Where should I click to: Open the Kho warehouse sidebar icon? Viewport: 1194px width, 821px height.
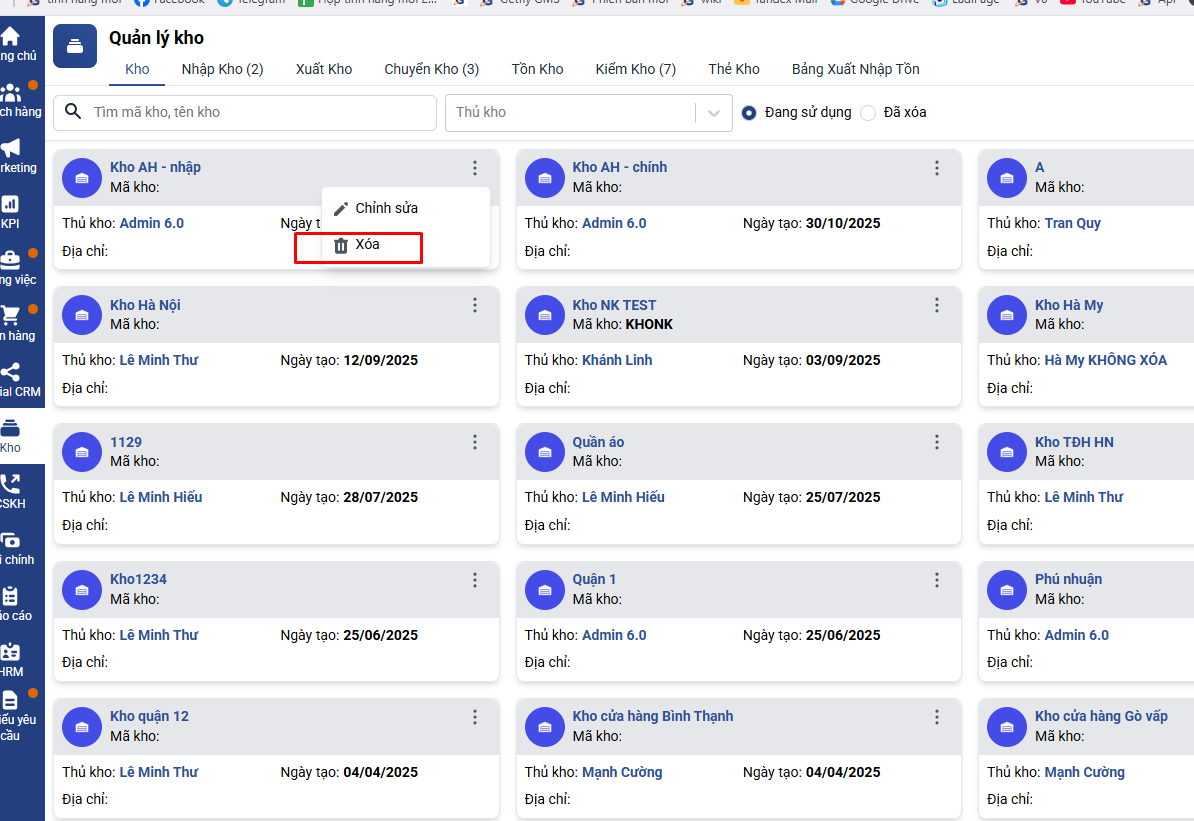pyautogui.click(x=10, y=428)
